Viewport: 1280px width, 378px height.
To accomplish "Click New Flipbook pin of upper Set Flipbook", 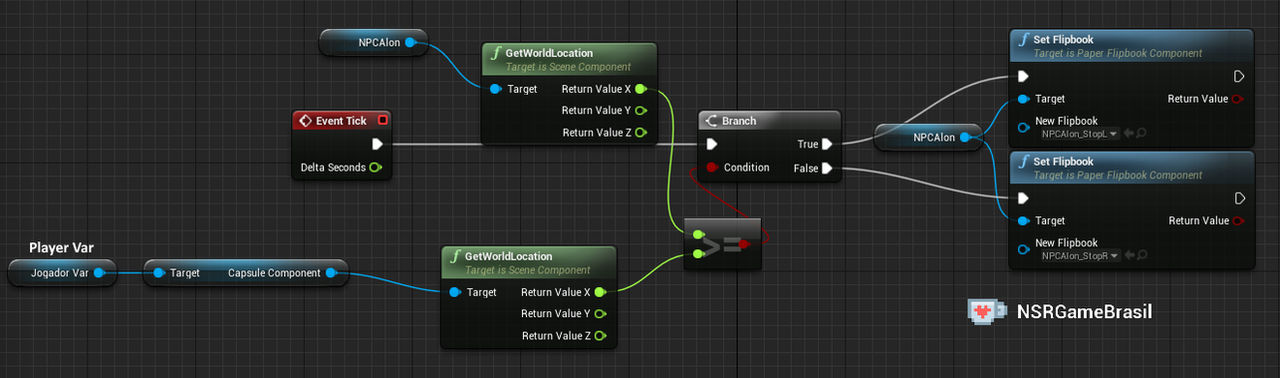I will (1023, 127).
